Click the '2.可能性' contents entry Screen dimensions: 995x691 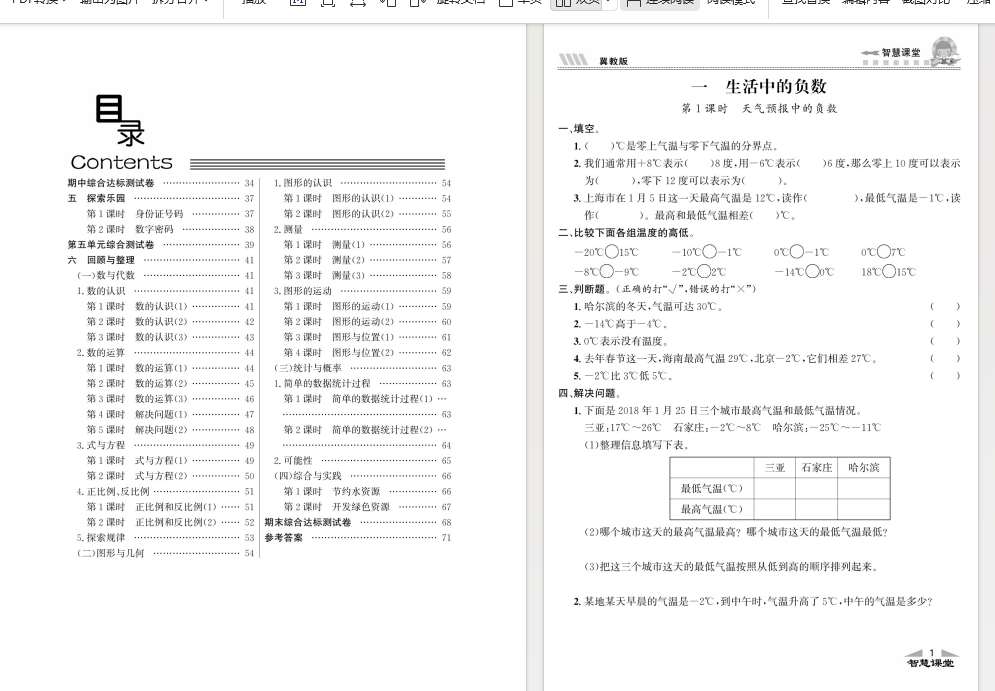[362, 461]
